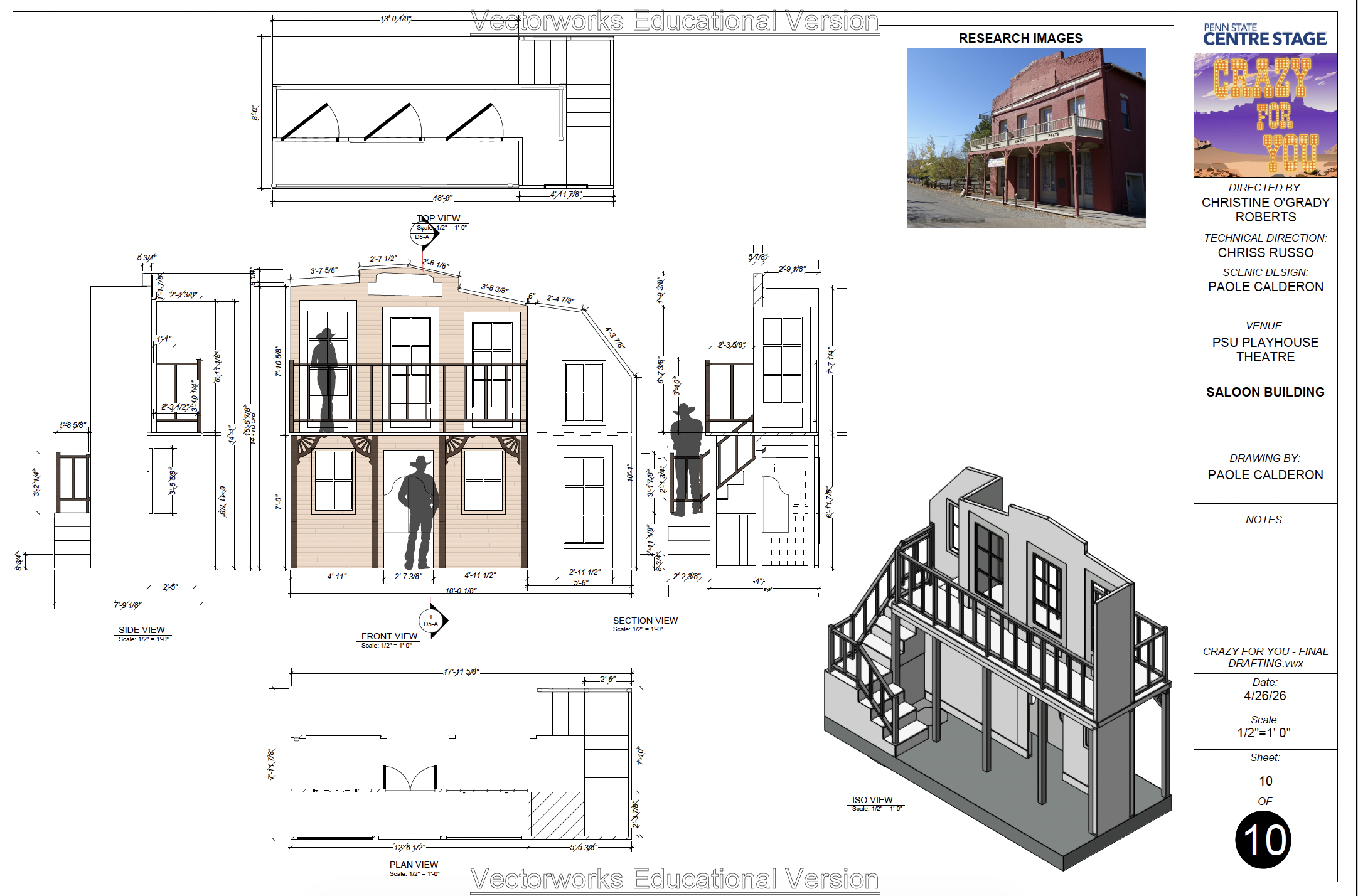Click the lower D5-A section marker

click(x=432, y=621)
